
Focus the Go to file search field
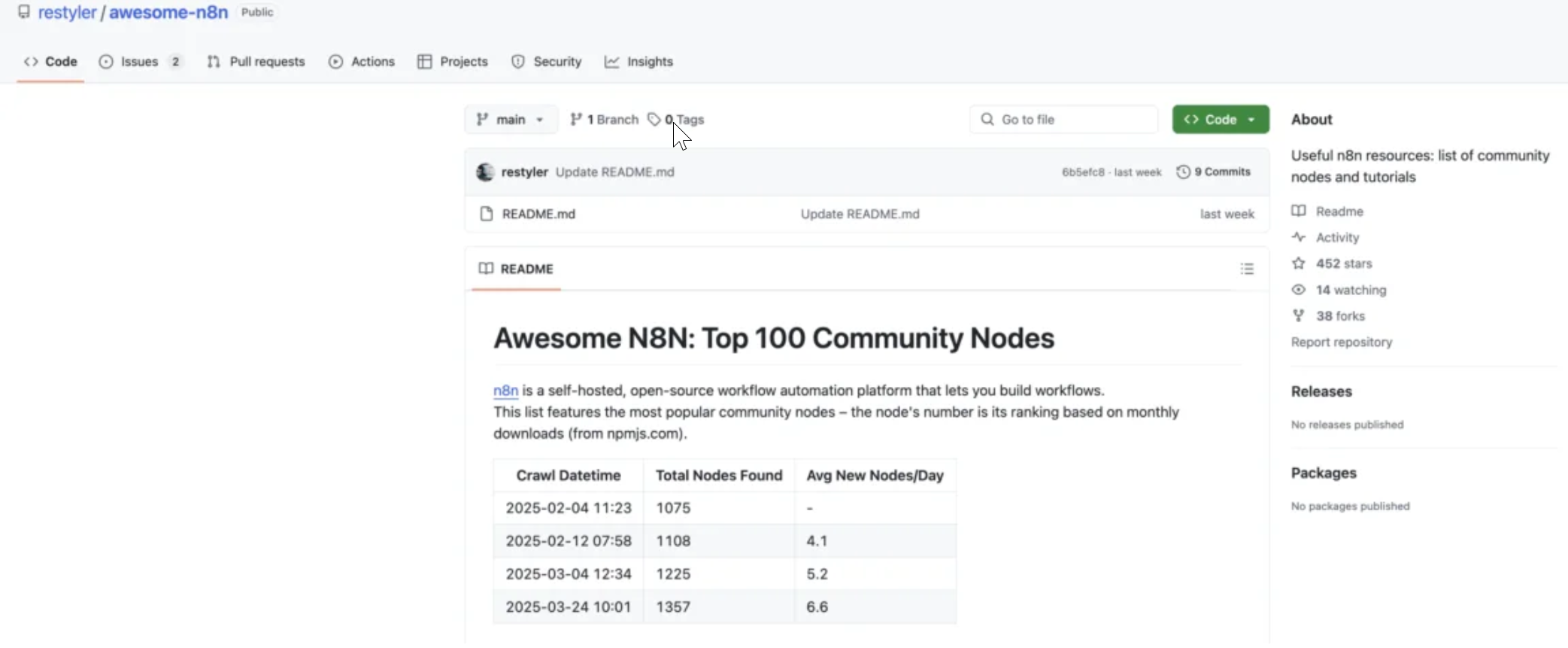[x=1063, y=120]
